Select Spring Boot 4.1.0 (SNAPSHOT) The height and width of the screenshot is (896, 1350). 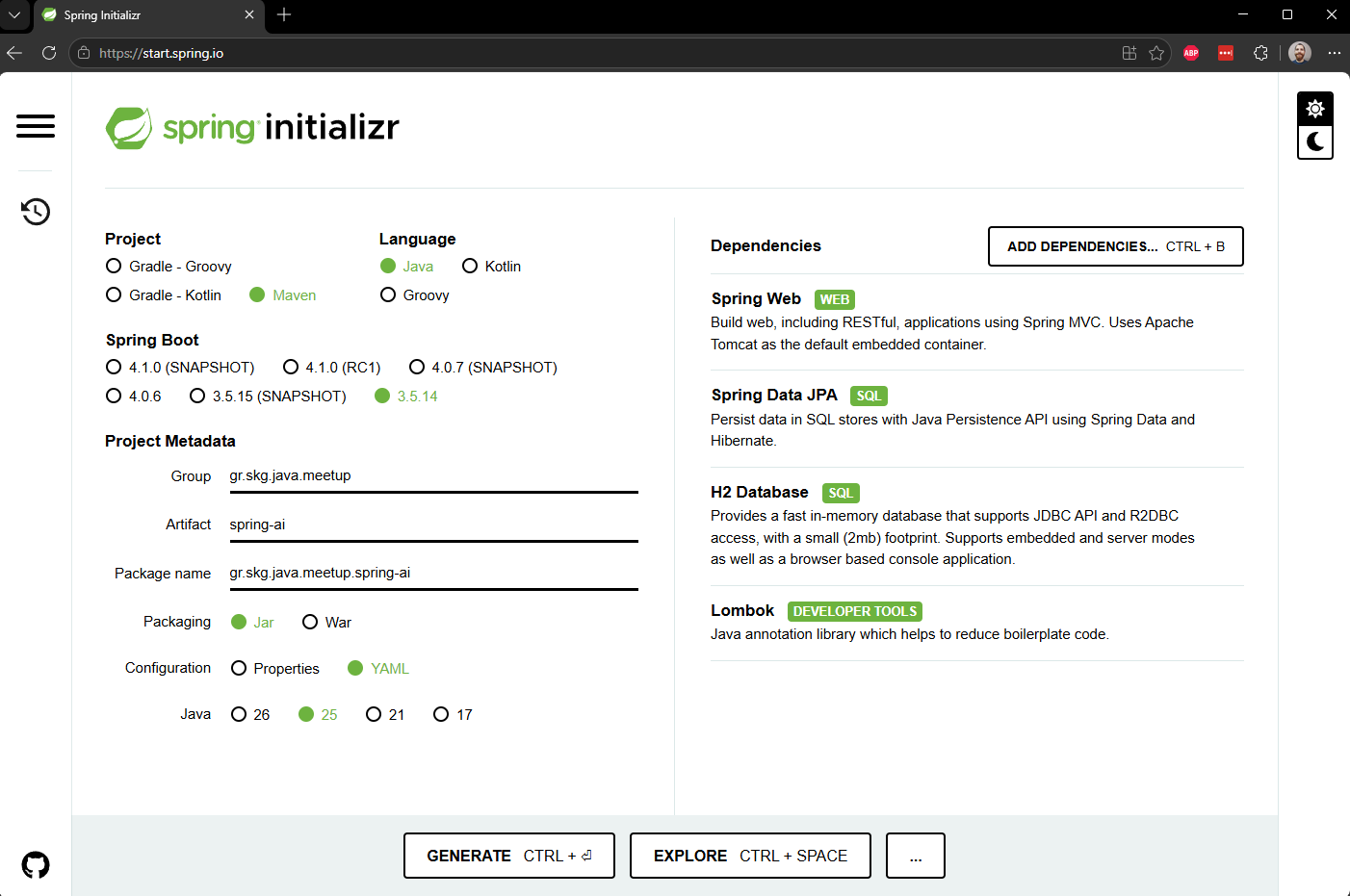click(x=180, y=368)
